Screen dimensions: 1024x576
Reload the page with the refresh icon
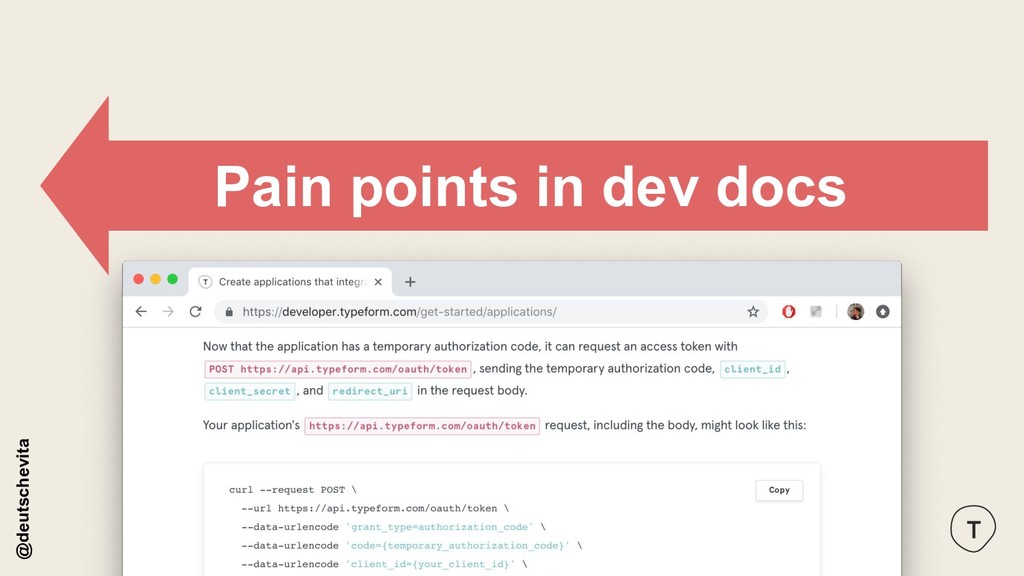coord(195,312)
